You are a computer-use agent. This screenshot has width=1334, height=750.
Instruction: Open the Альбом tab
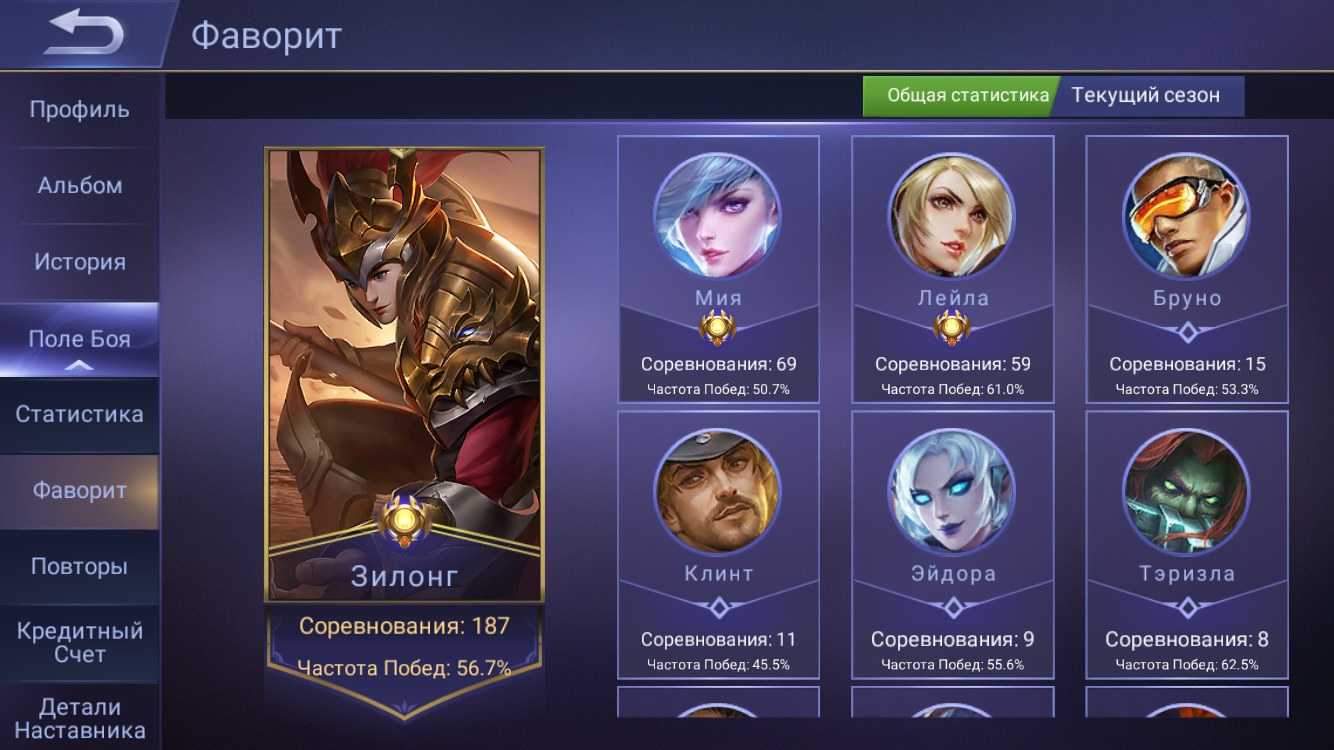point(79,186)
